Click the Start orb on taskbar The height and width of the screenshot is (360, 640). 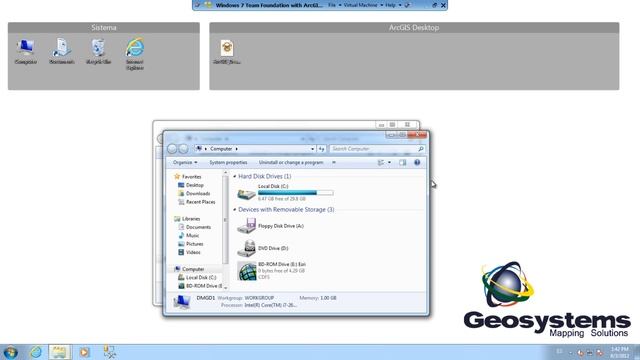pos(10,352)
